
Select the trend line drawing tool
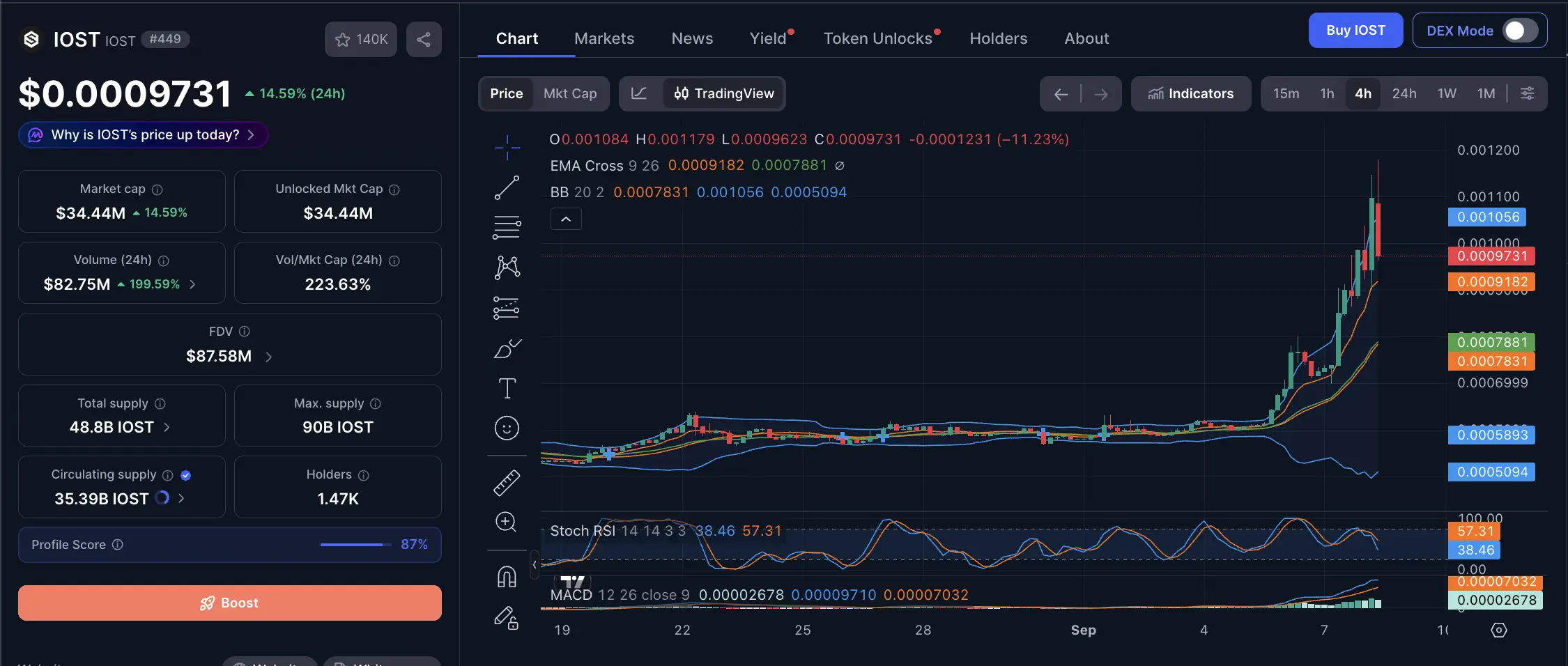click(507, 187)
